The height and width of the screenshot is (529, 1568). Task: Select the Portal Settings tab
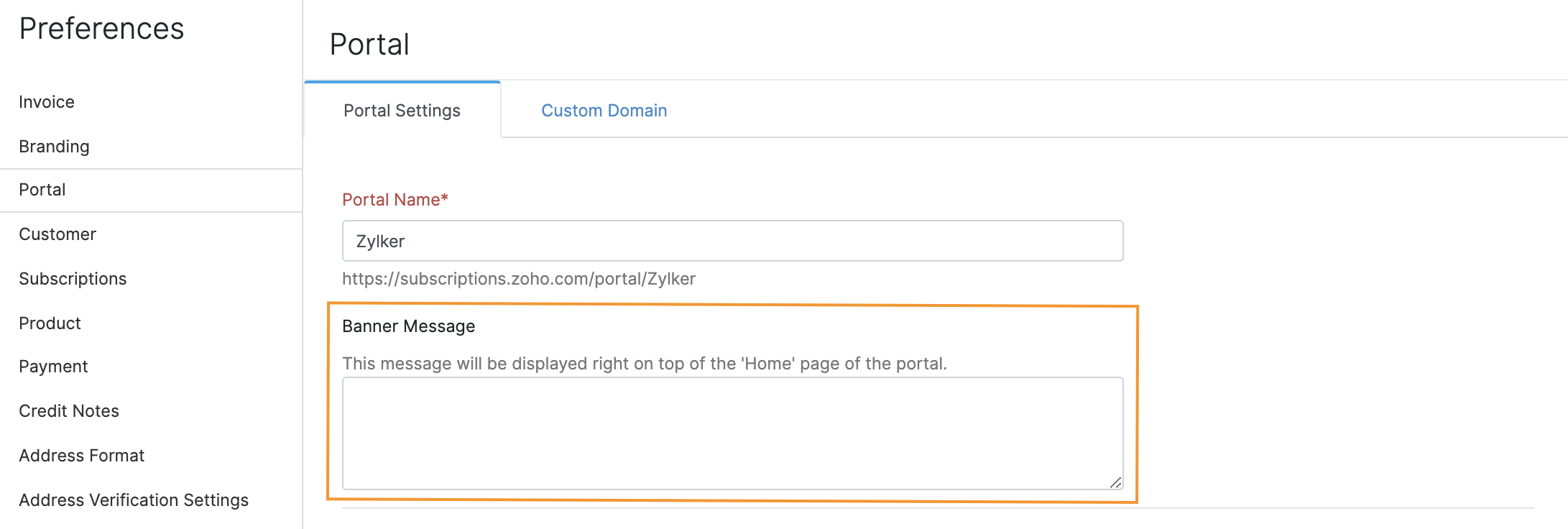pyautogui.click(x=402, y=110)
